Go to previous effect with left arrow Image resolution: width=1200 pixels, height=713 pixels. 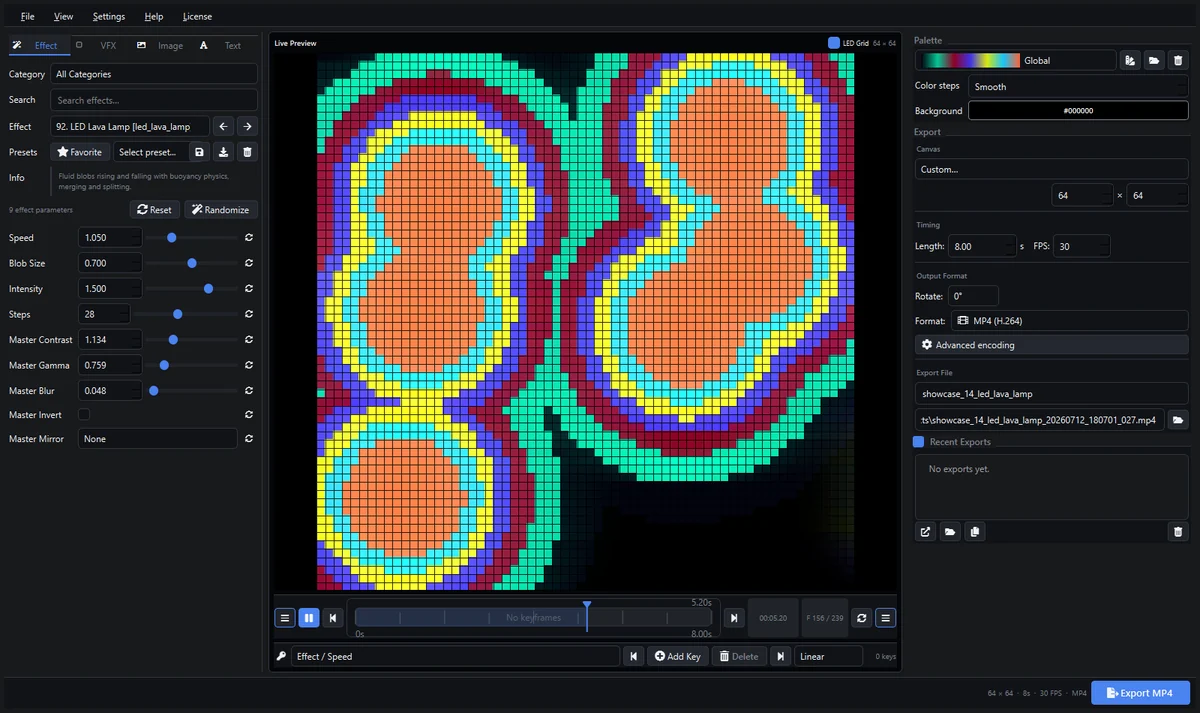(223, 126)
